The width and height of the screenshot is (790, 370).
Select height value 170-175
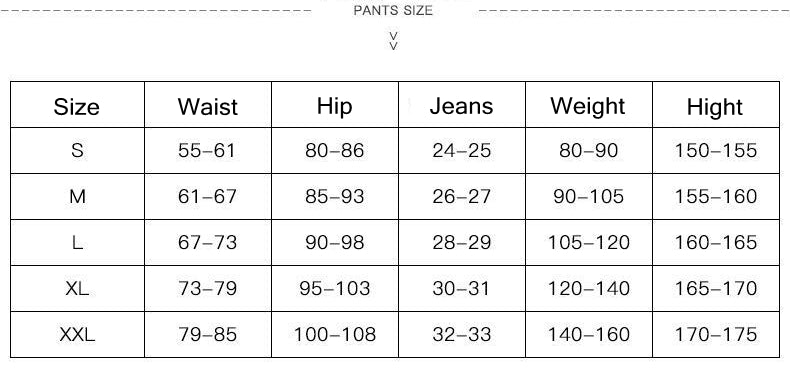click(715, 334)
